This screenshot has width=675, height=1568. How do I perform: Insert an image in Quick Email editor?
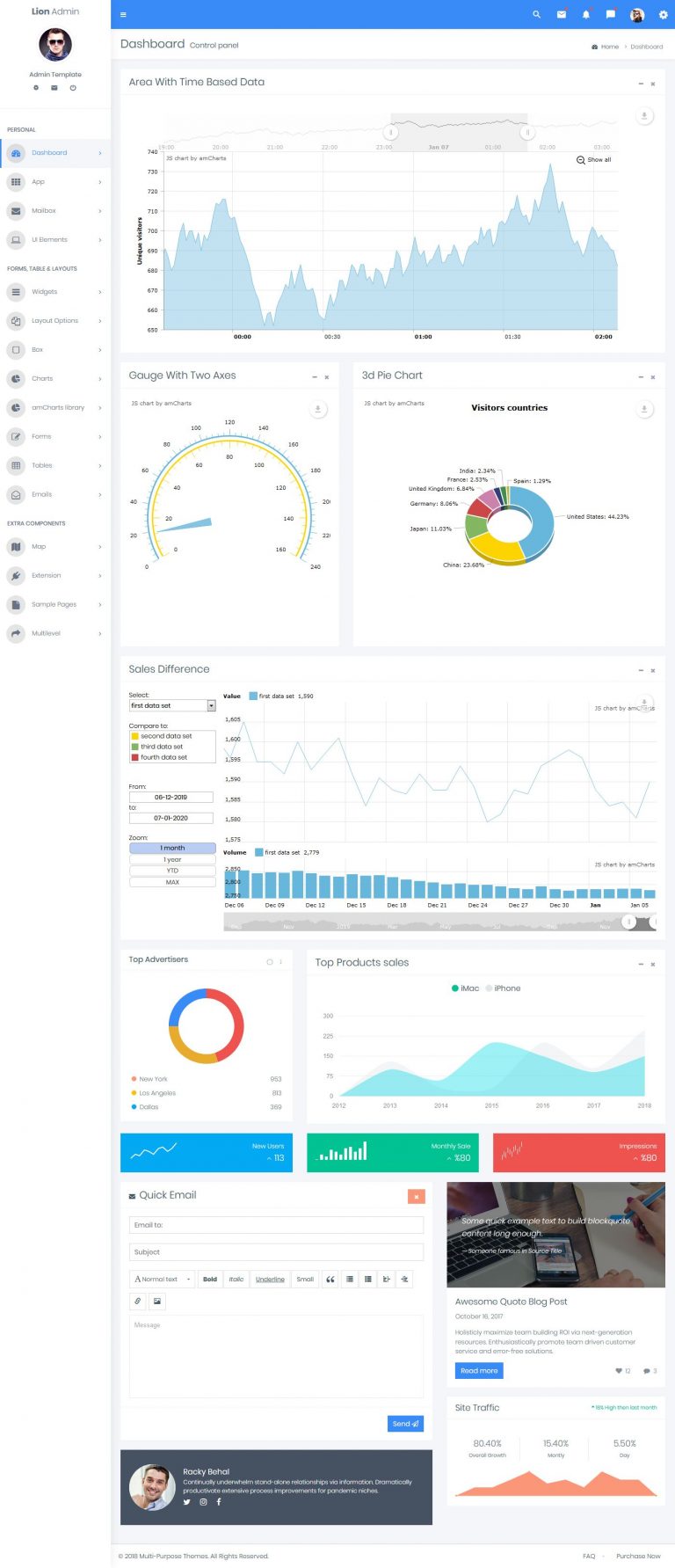coord(157,1301)
